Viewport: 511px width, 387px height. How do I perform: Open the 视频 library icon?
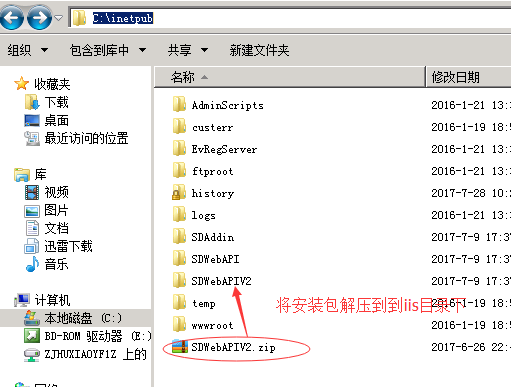32,192
